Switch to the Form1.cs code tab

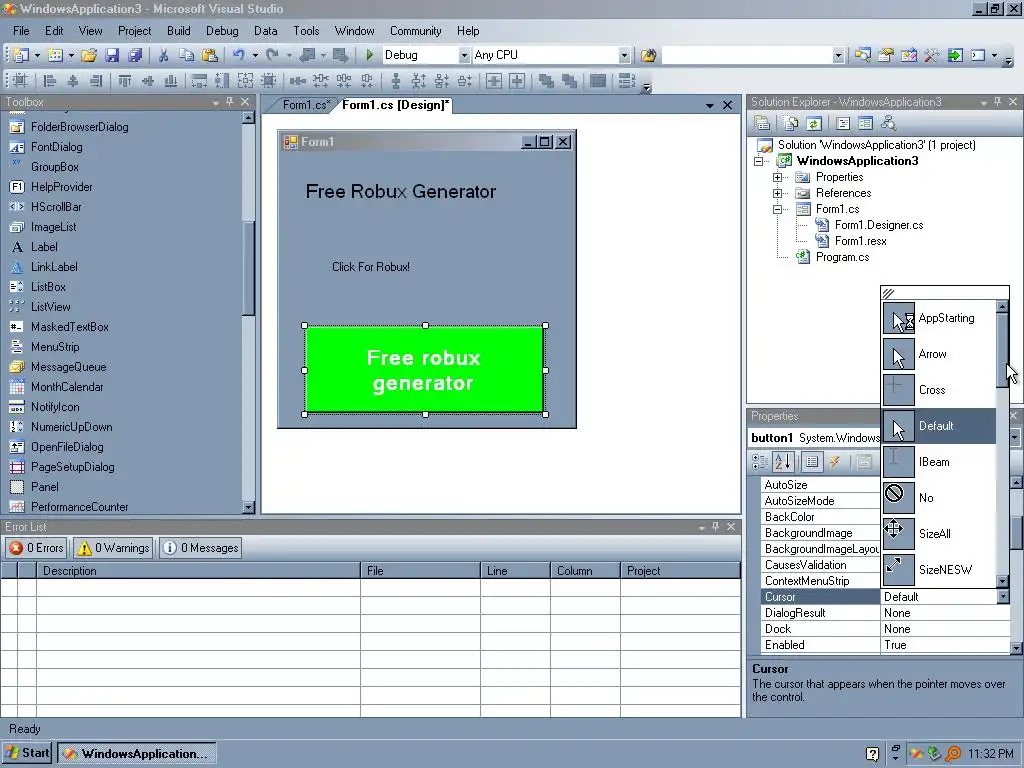coord(305,105)
